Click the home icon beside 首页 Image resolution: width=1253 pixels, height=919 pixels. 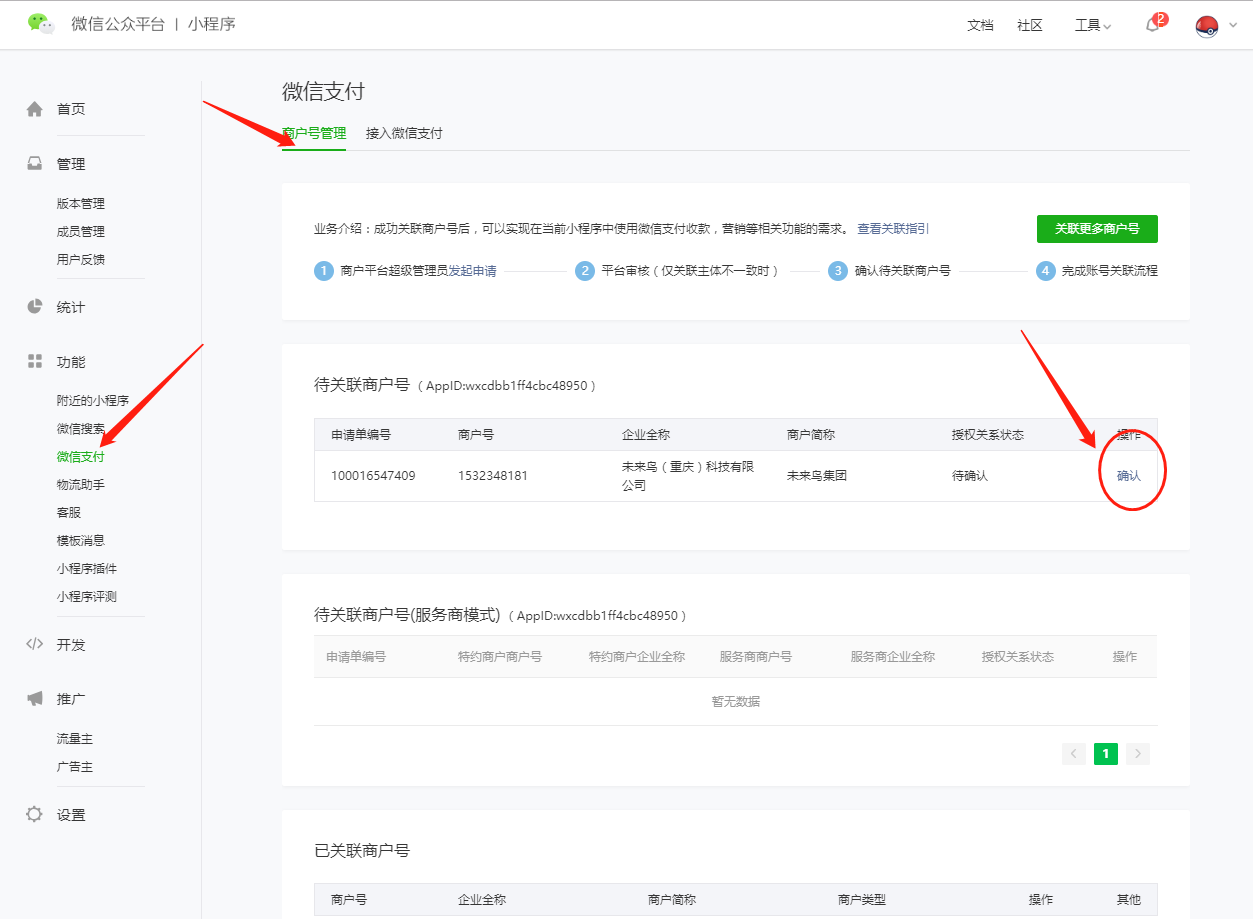[35, 109]
